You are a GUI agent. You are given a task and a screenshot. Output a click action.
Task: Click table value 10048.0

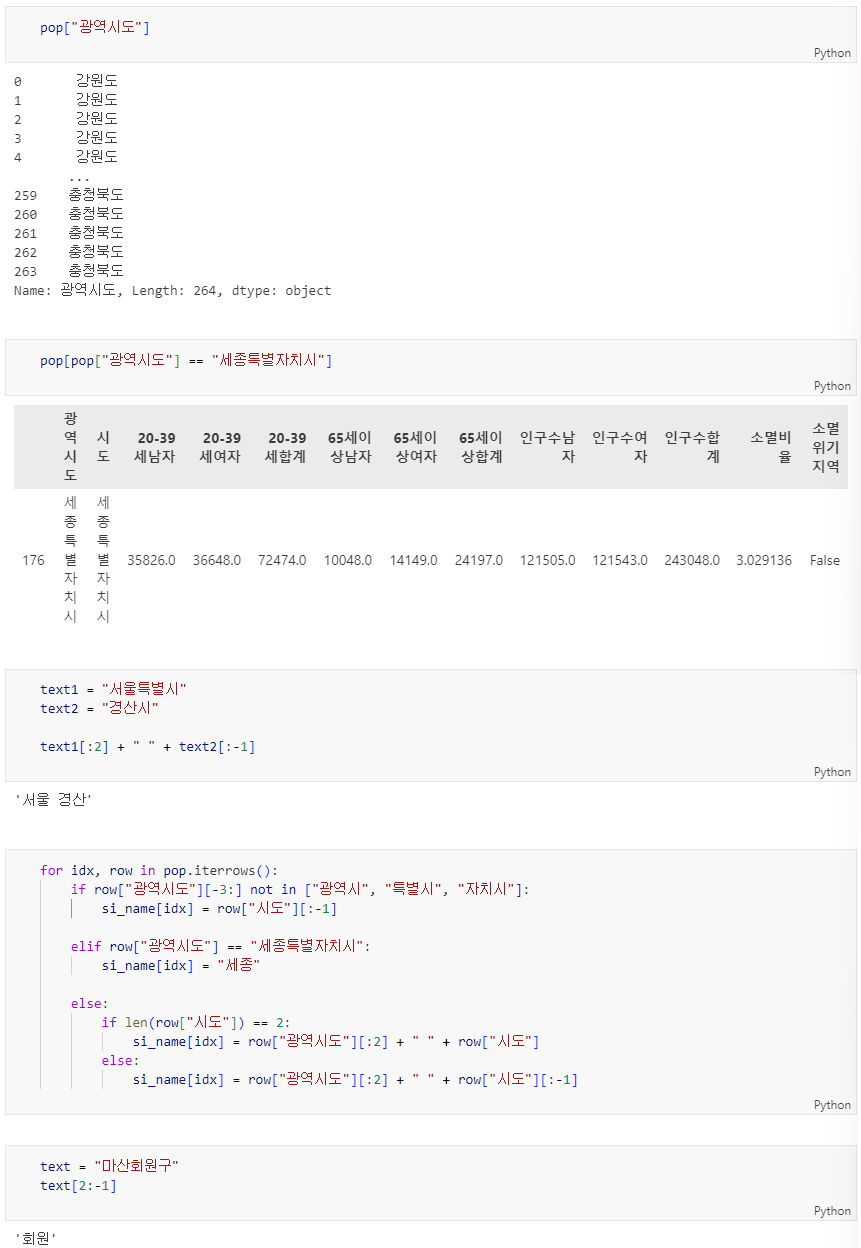(x=348, y=560)
